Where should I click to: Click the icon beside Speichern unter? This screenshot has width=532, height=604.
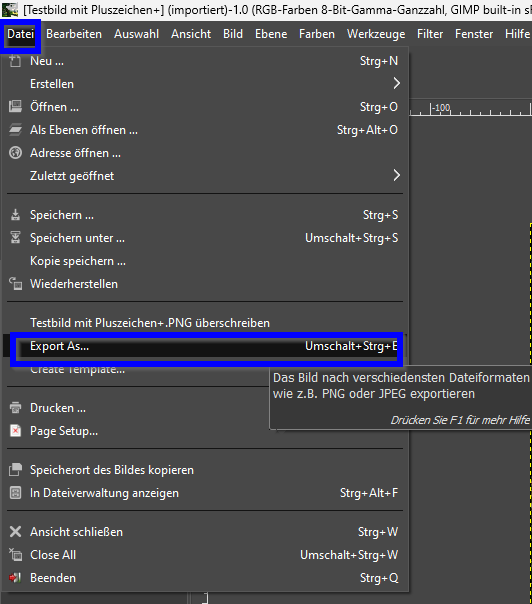[x=15, y=238]
